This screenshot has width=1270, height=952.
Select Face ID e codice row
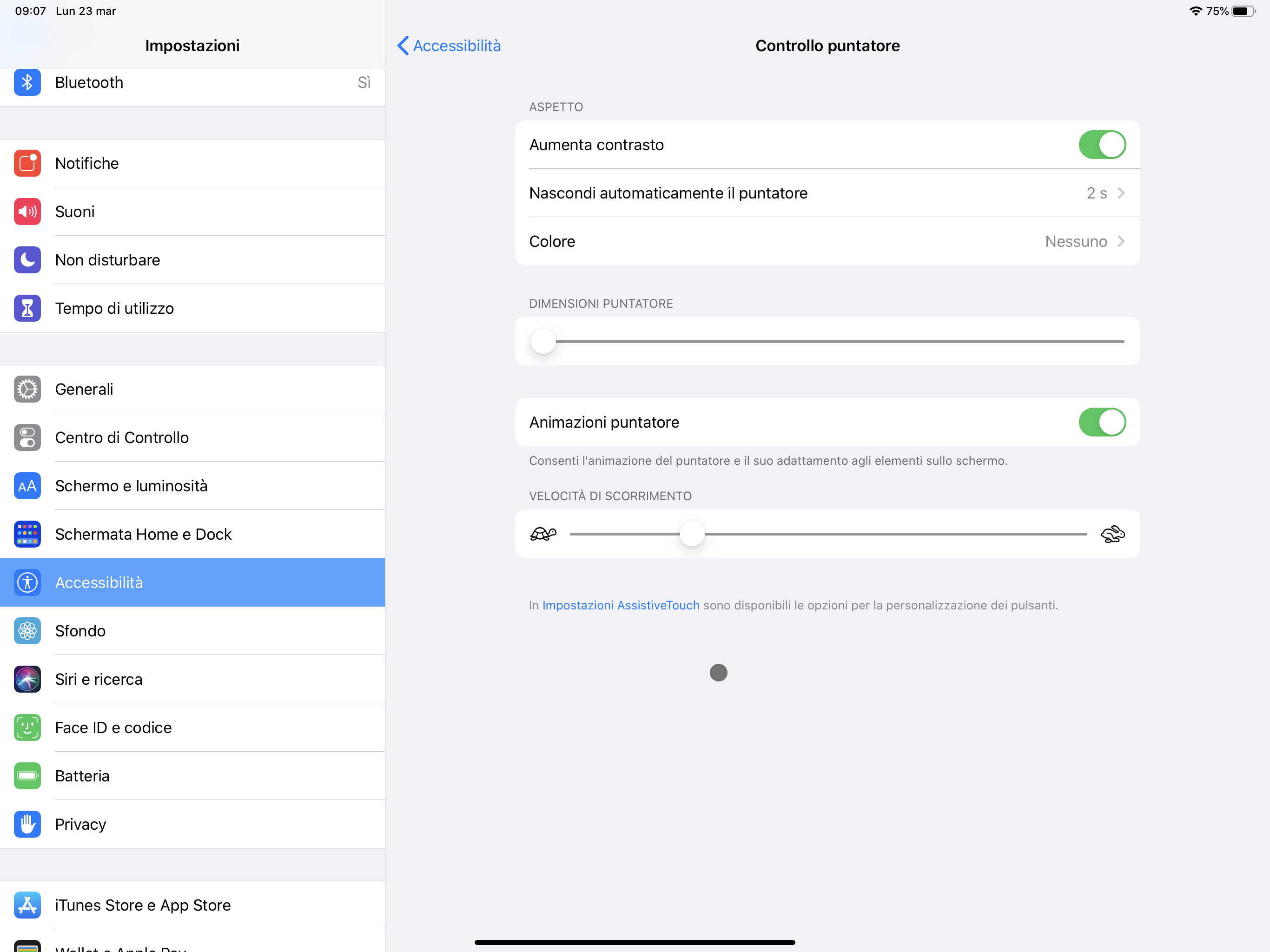pos(192,727)
